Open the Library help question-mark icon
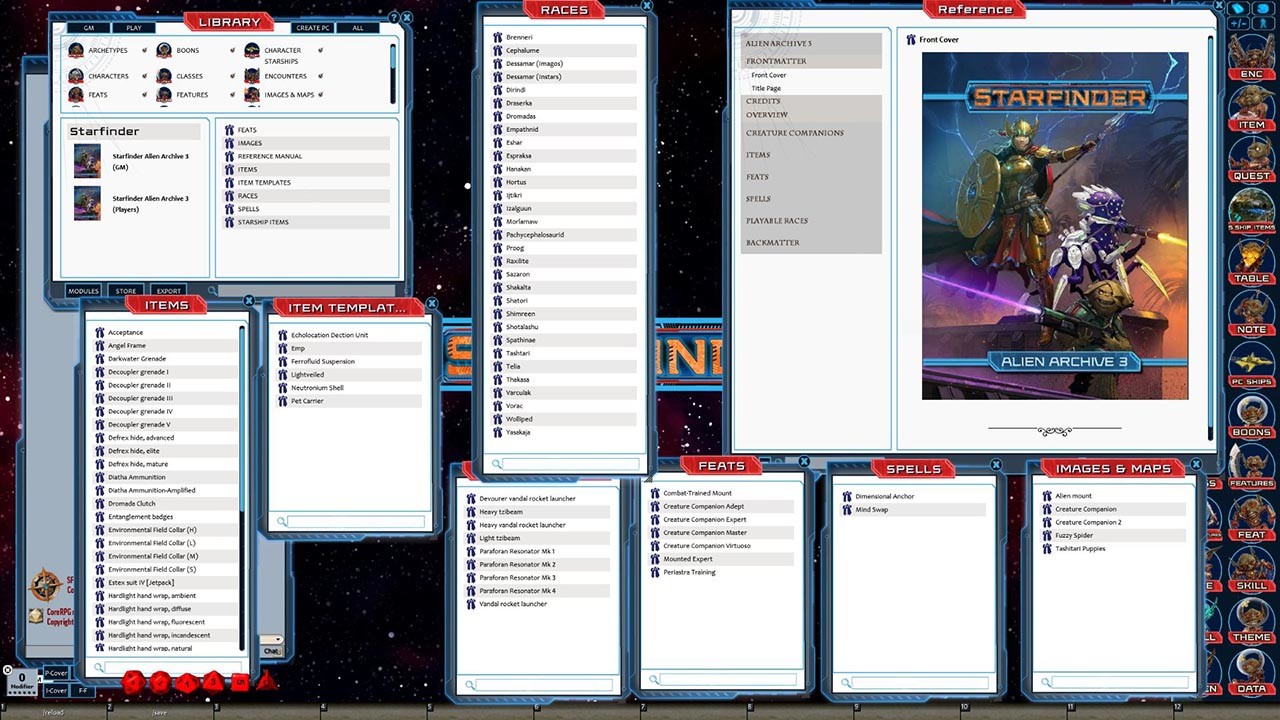Image resolution: width=1280 pixels, height=720 pixels. [394, 18]
